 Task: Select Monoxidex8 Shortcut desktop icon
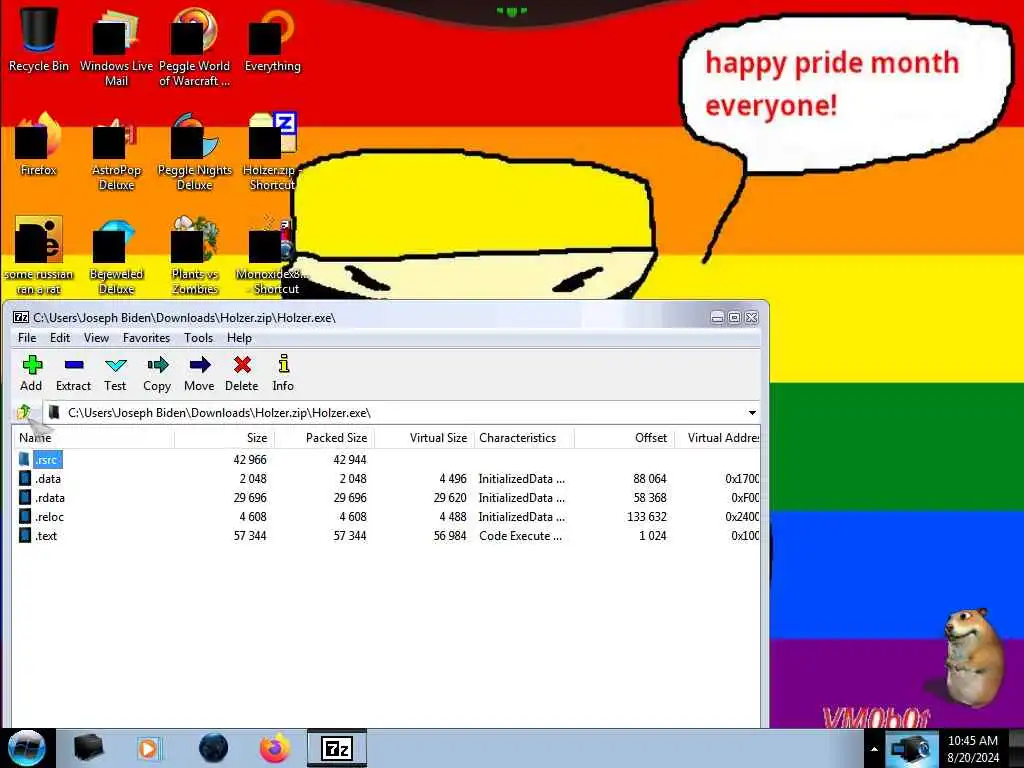coord(270,255)
